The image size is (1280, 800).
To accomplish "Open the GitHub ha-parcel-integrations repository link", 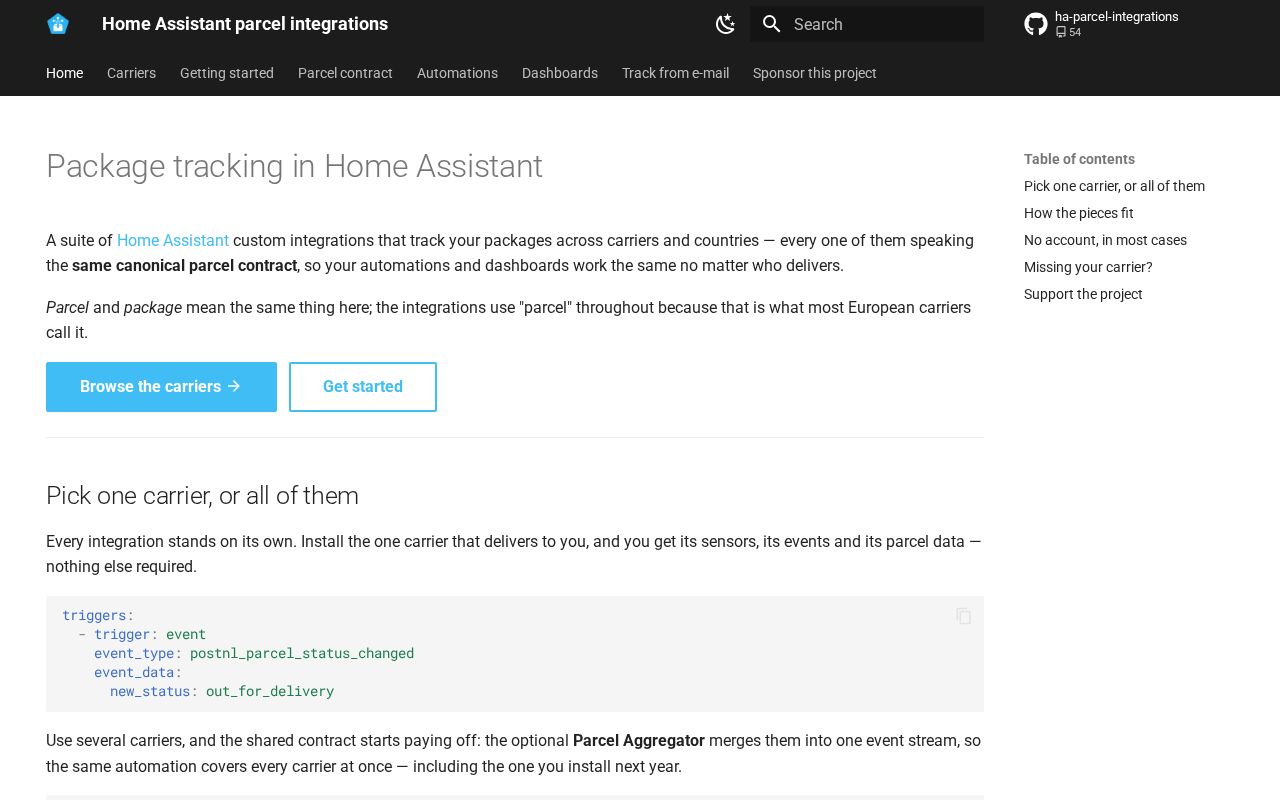I will [1116, 24].
